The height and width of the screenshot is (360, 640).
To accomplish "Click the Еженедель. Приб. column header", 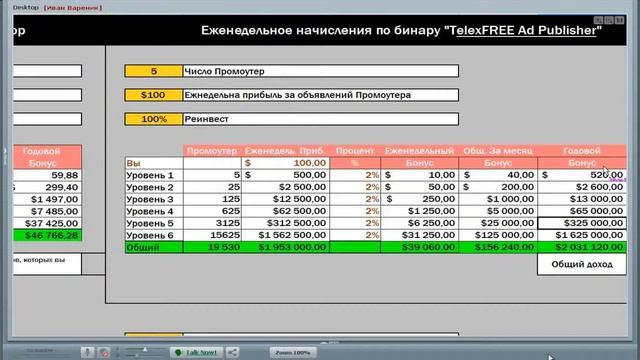I will [285, 151].
